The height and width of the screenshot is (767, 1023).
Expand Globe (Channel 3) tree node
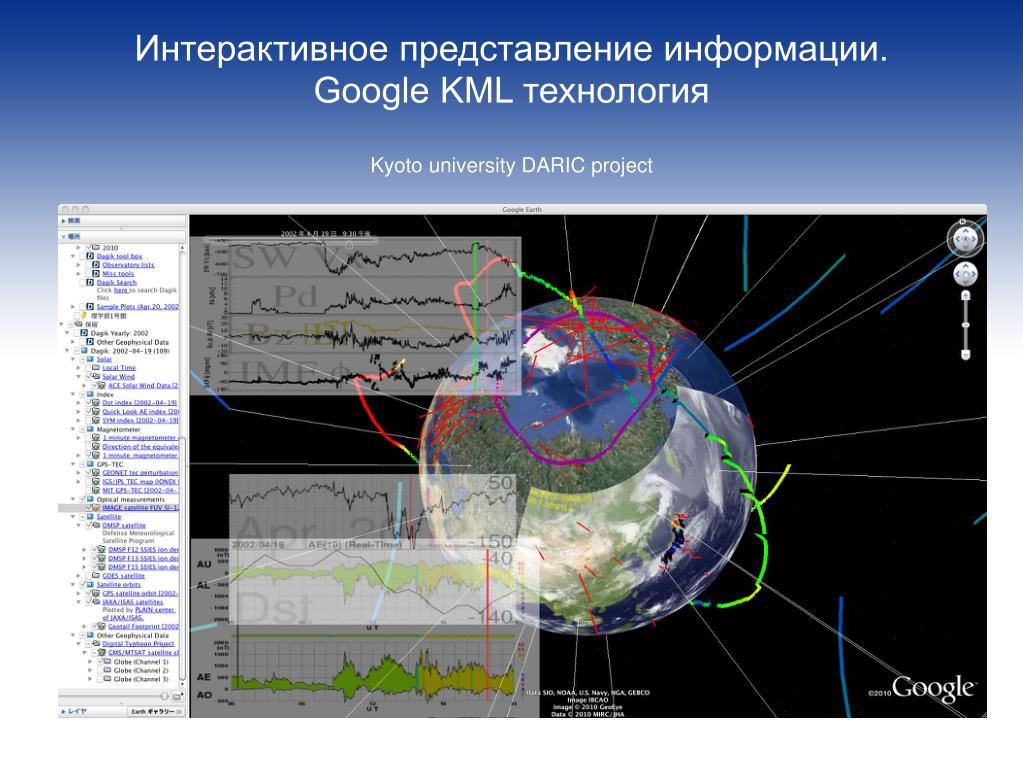(91, 679)
